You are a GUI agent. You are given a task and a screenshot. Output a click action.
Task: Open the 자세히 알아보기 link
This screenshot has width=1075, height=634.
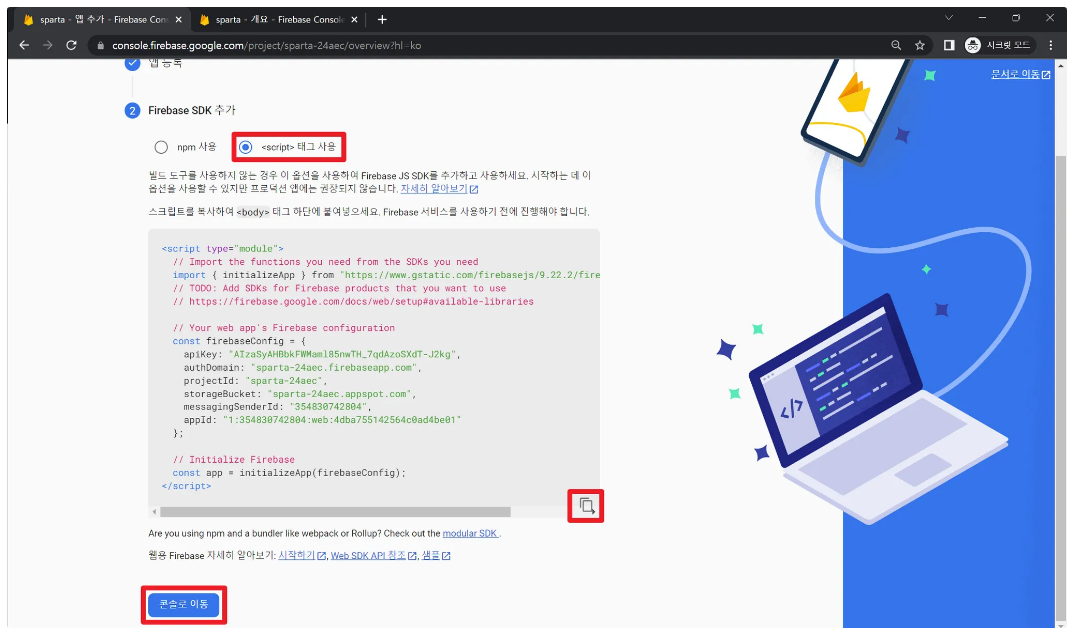[x=439, y=188]
